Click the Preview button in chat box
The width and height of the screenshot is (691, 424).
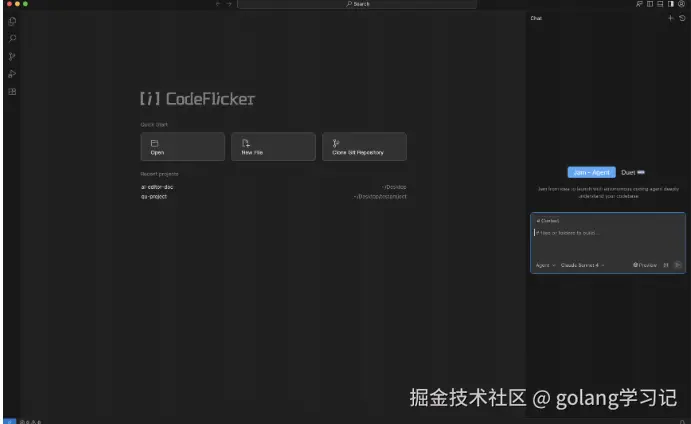click(x=645, y=265)
